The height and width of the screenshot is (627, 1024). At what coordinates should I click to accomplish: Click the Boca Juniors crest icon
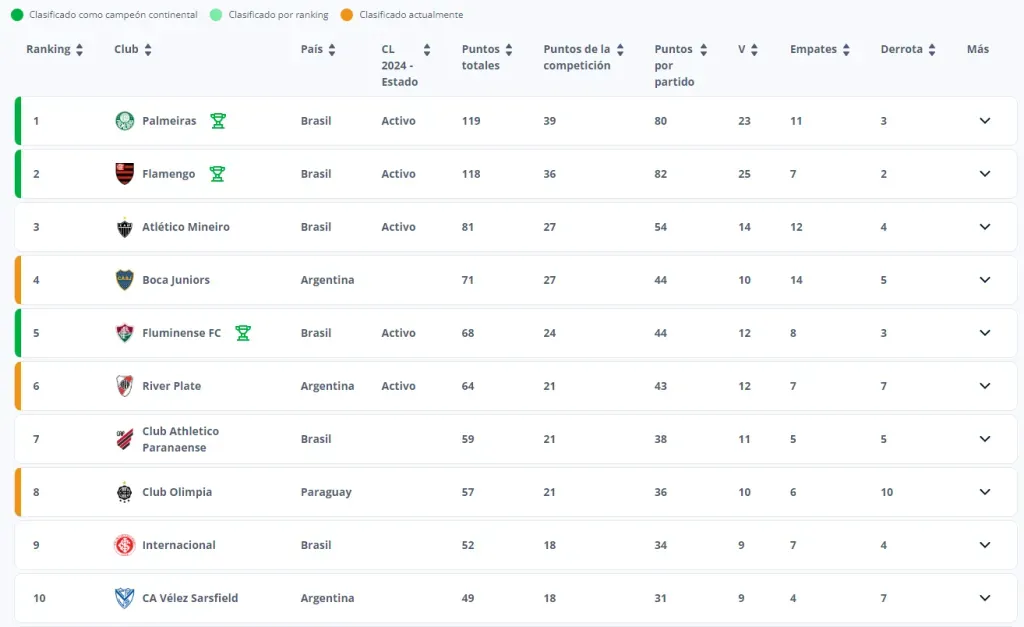click(124, 280)
